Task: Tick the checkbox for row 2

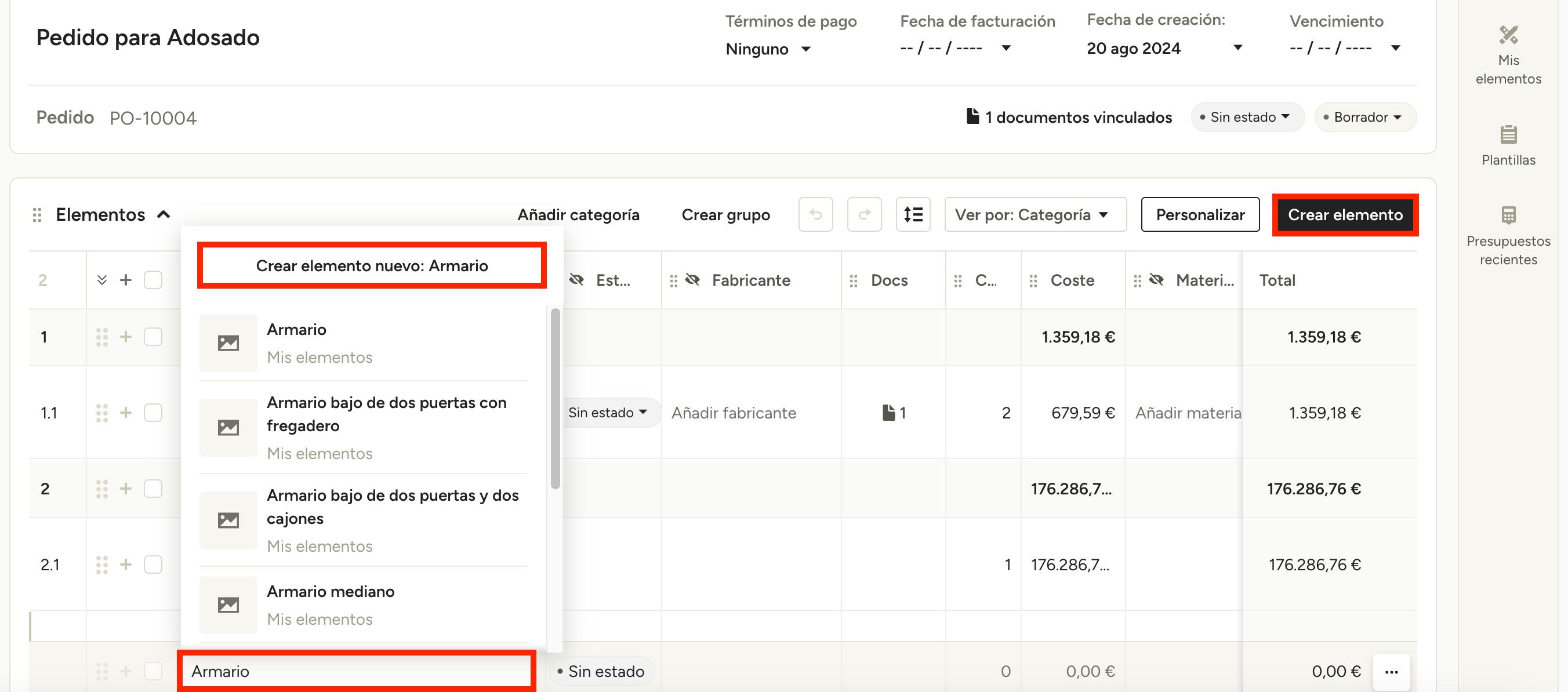Action: tap(153, 489)
